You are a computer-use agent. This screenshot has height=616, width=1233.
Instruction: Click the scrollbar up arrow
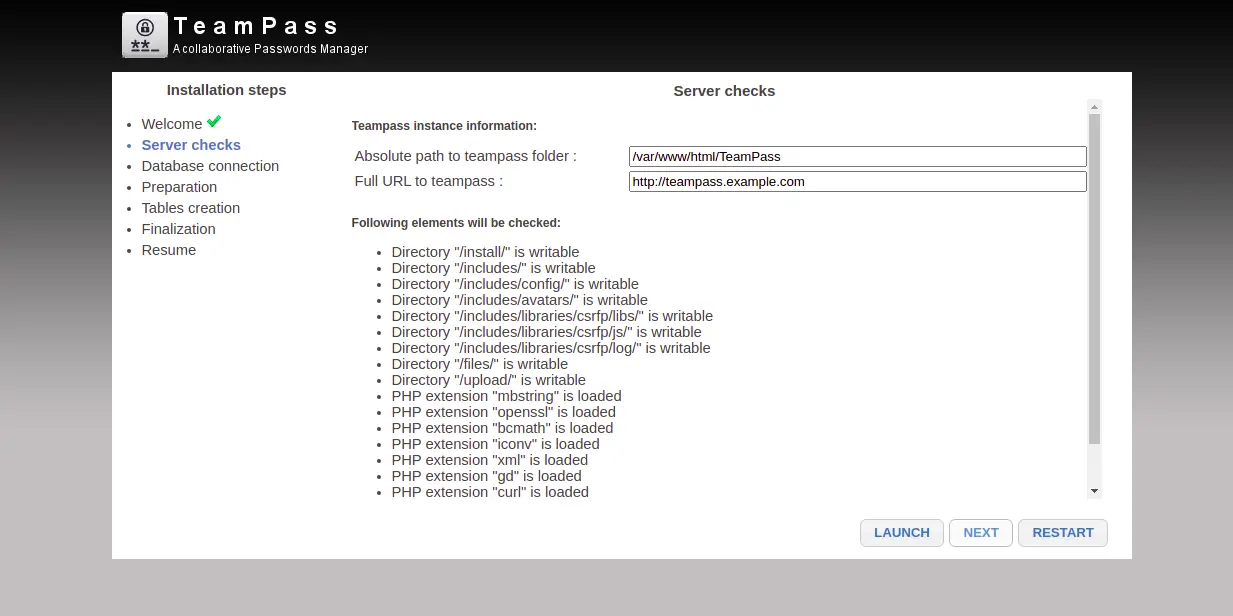pyautogui.click(x=1094, y=106)
